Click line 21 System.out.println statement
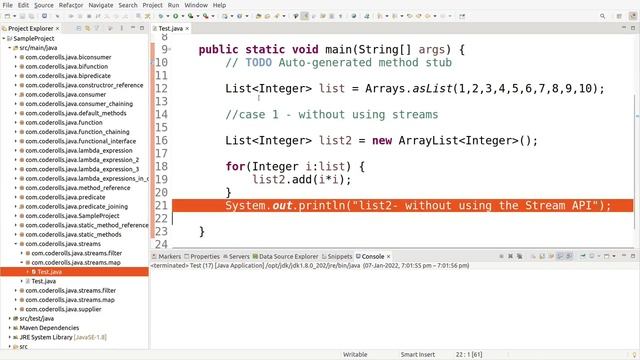 pos(418,205)
